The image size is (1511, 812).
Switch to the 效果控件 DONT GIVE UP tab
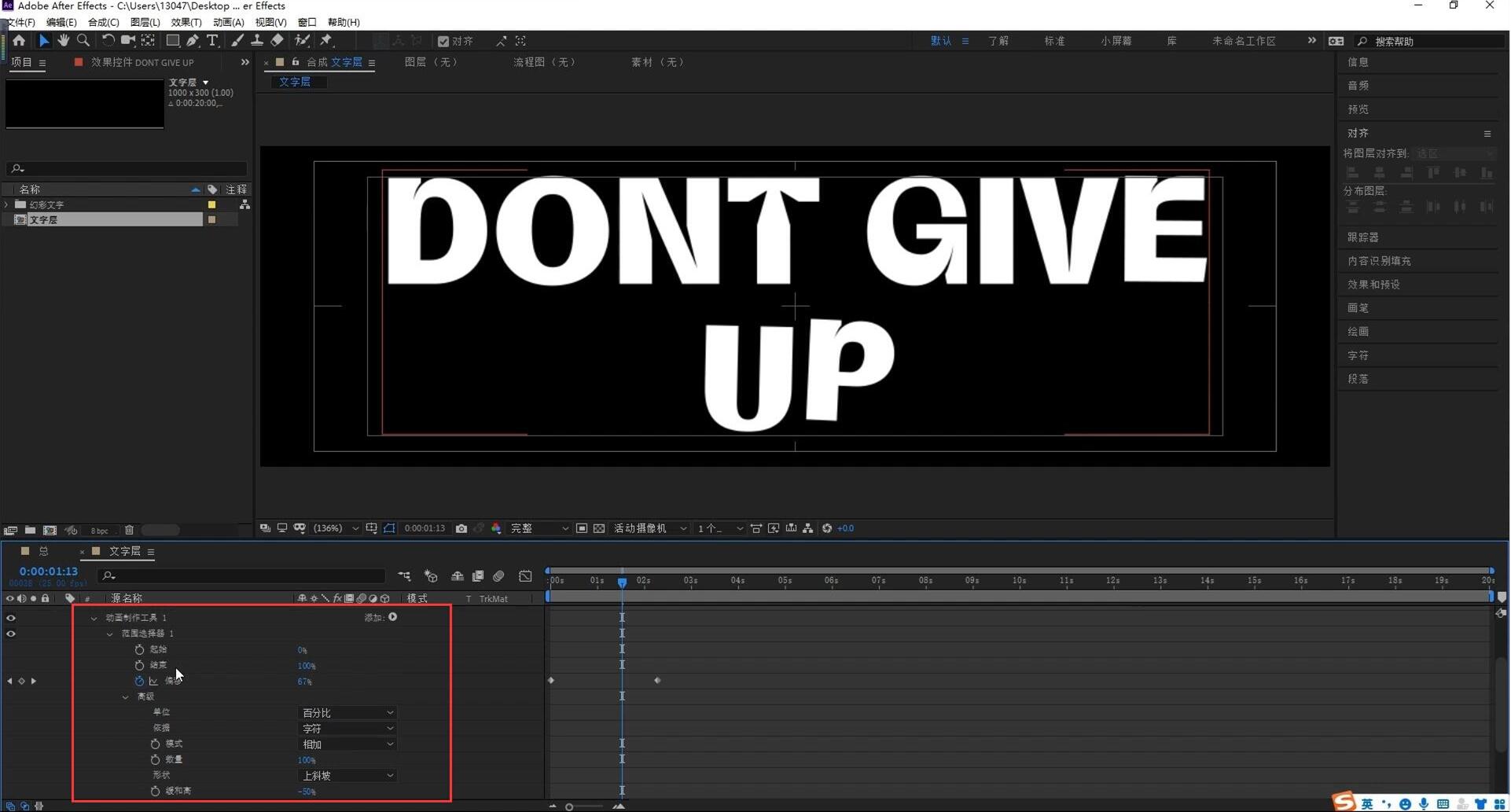pos(142,63)
